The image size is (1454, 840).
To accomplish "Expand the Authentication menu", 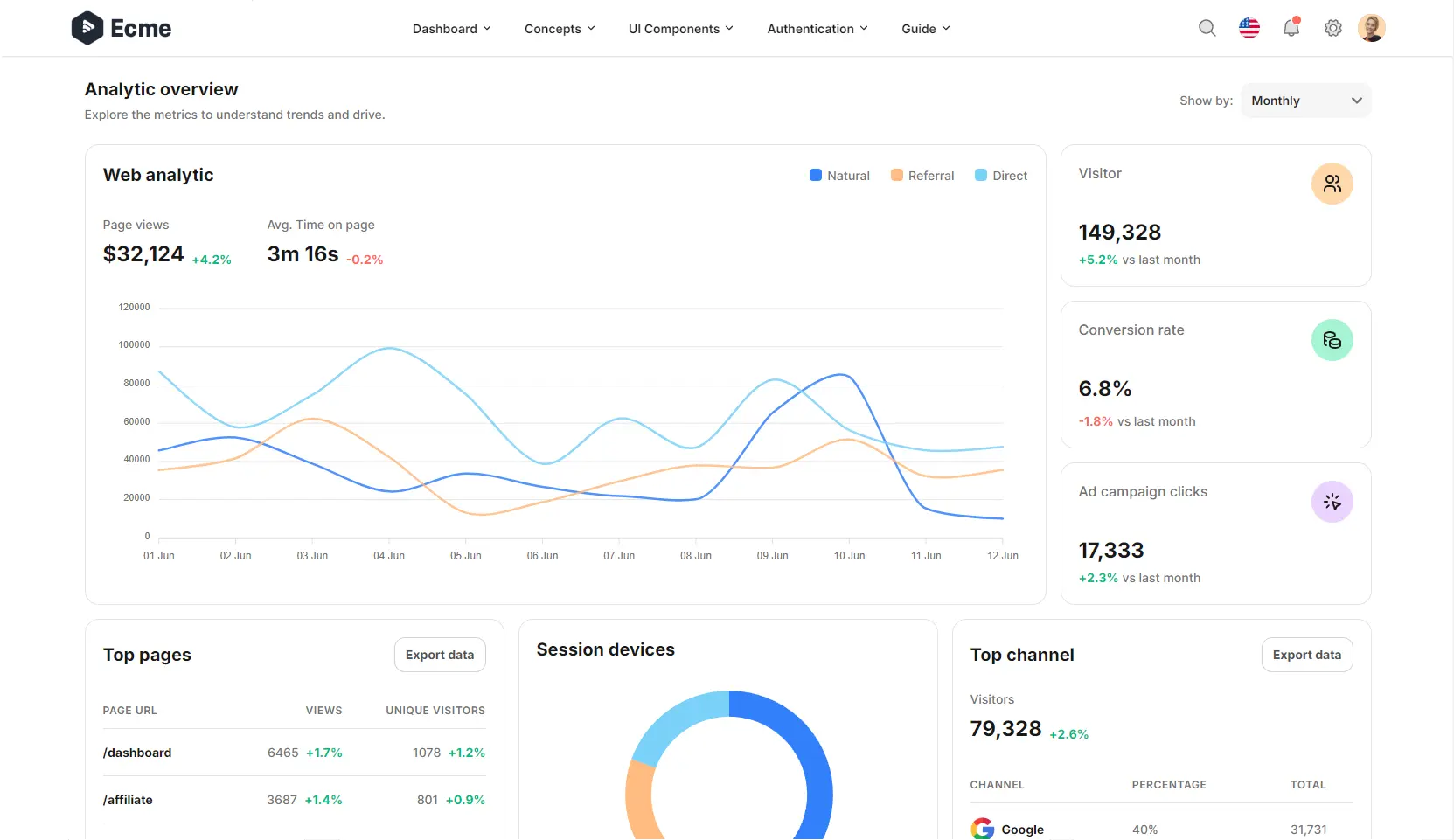I will click(817, 28).
